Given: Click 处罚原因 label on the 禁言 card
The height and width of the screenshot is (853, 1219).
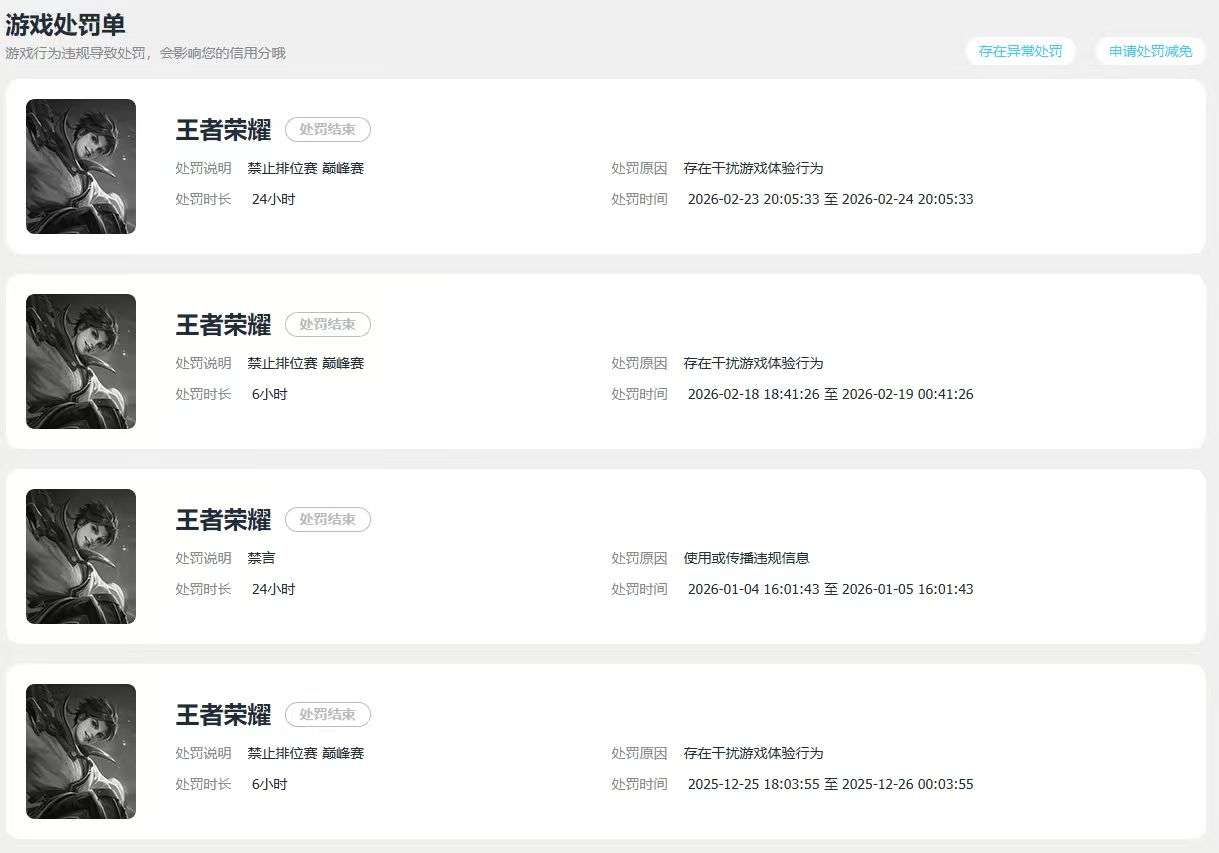Looking at the screenshot, I should point(640,558).
